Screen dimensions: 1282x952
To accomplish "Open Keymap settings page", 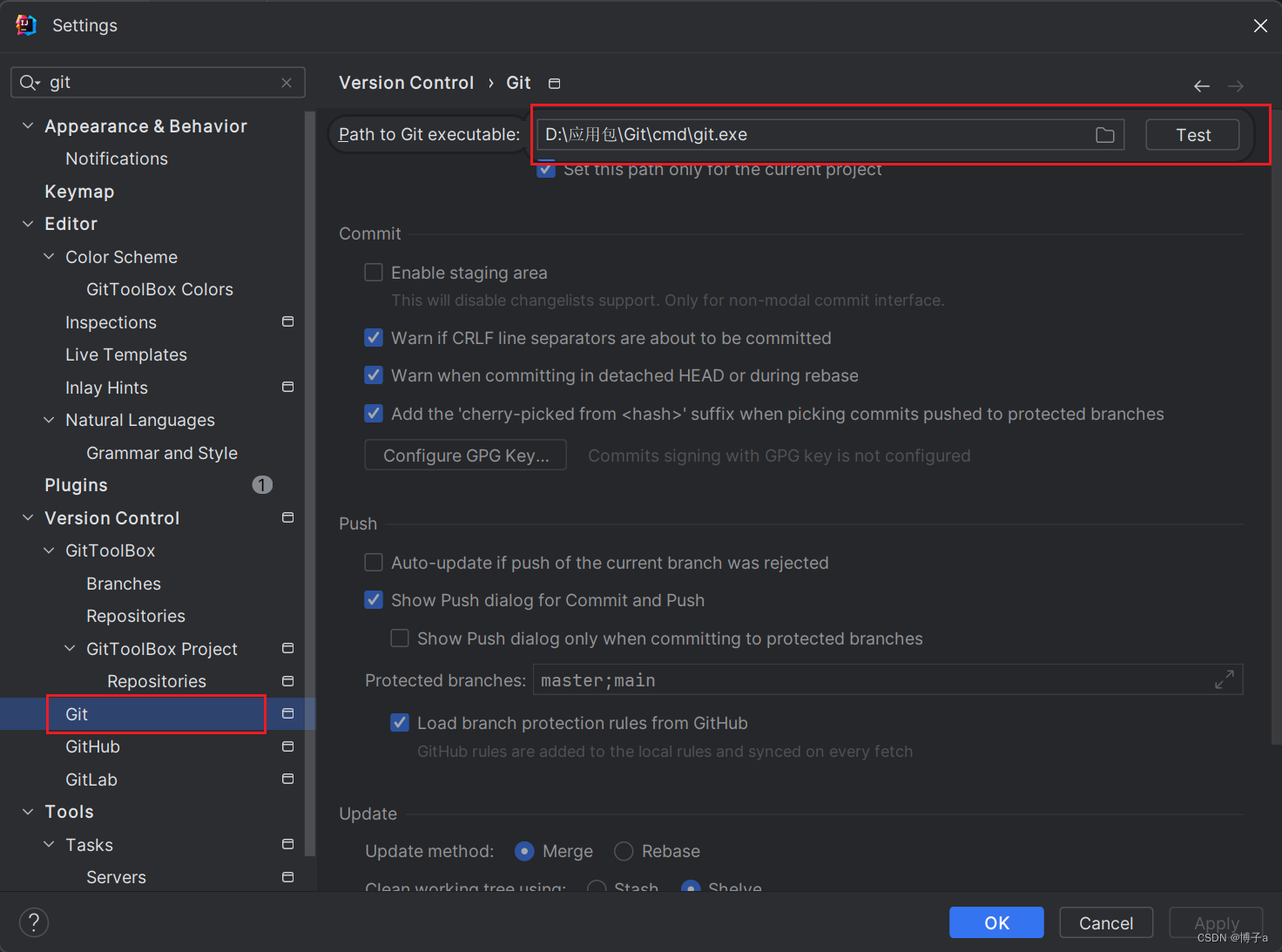I will (79, 192).
